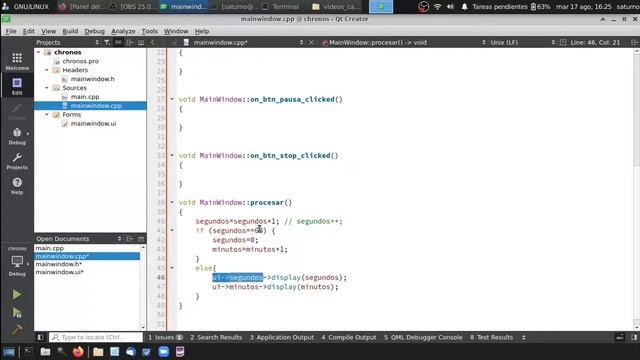This screenshot has width=640, height=360.
Task: Open the File menu
Action: (11, 31)
